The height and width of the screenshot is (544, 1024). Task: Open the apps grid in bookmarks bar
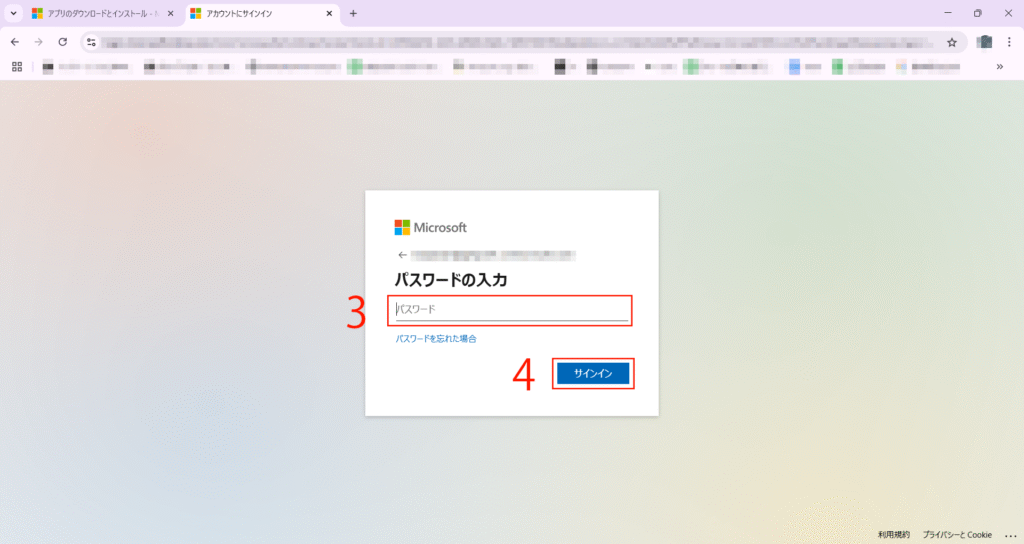tap(17, 67)
